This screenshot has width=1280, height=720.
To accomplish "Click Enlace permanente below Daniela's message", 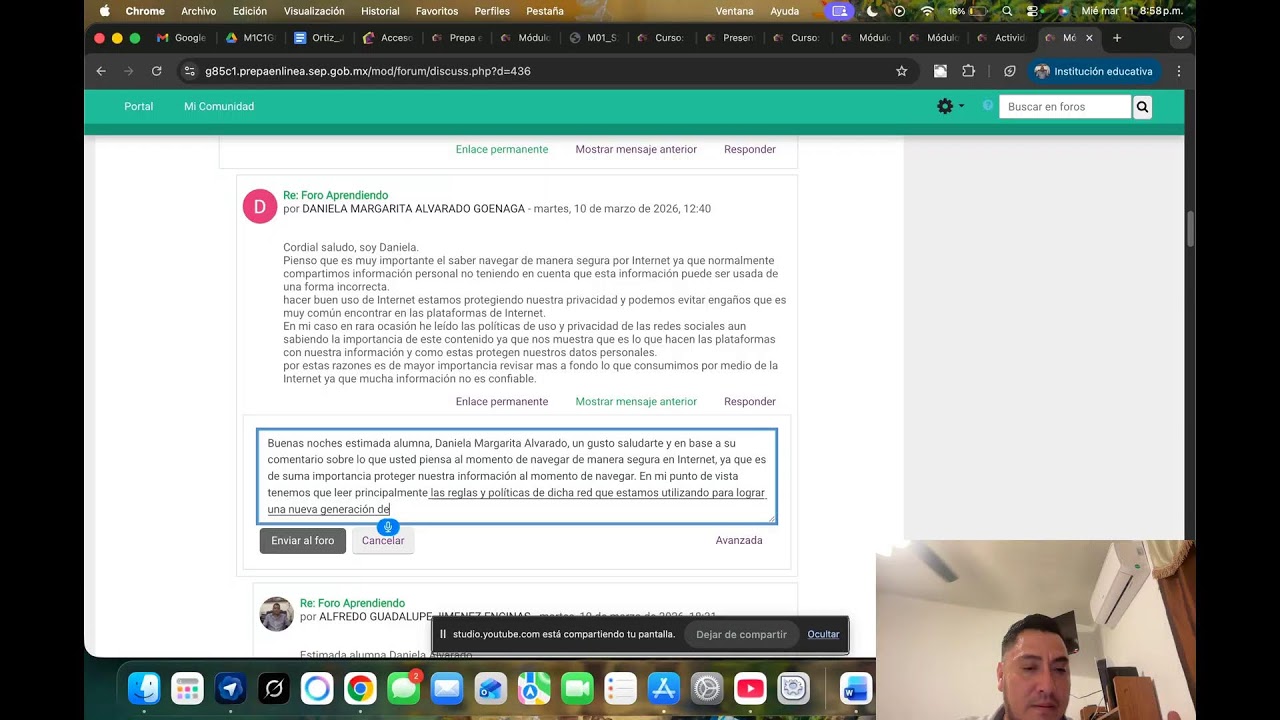I will click(502, 401).
